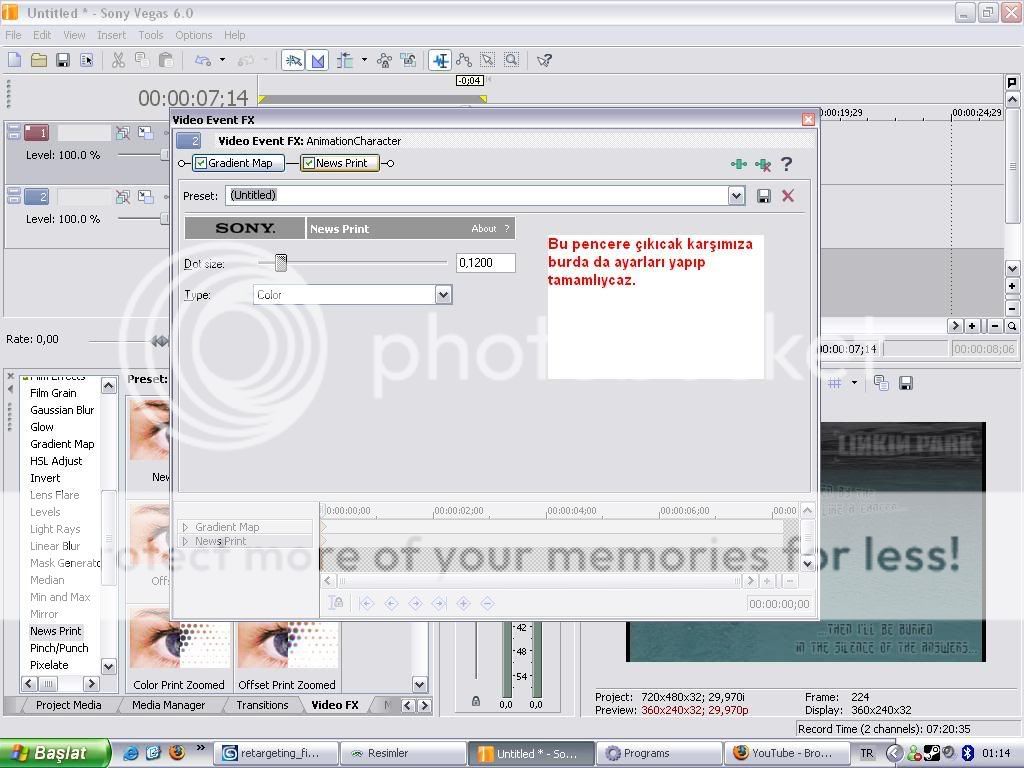This screenshot has width=1024, height=768.
Task: Open the Resimler taskbar item
Action: coord(402,754)
